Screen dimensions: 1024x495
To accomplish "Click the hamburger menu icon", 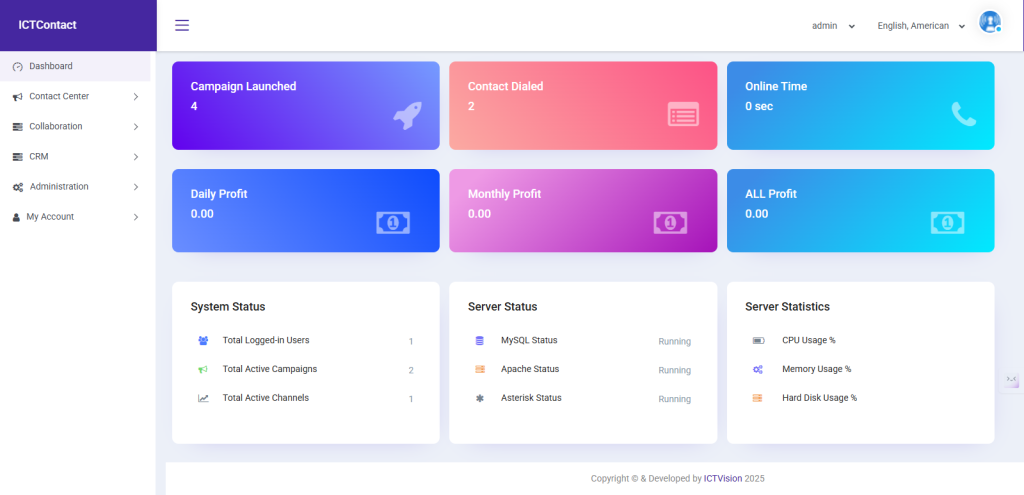I will coord(182,25).
